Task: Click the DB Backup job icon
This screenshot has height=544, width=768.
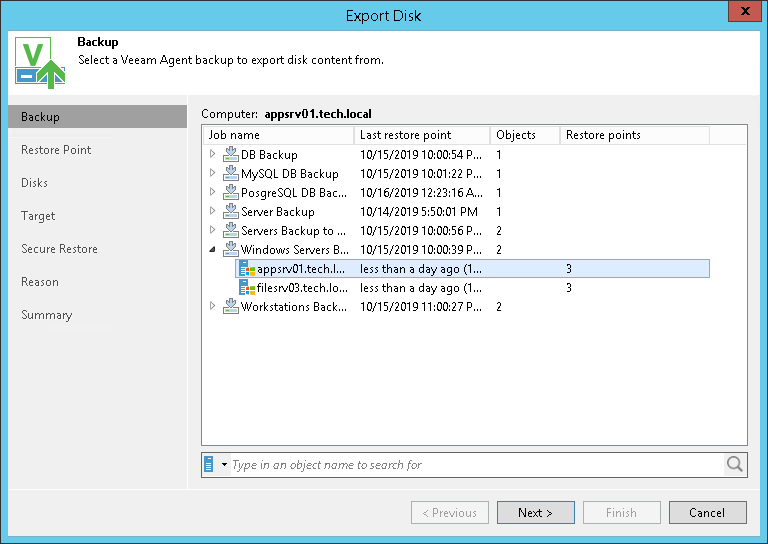Action: (x=230, y=155)
